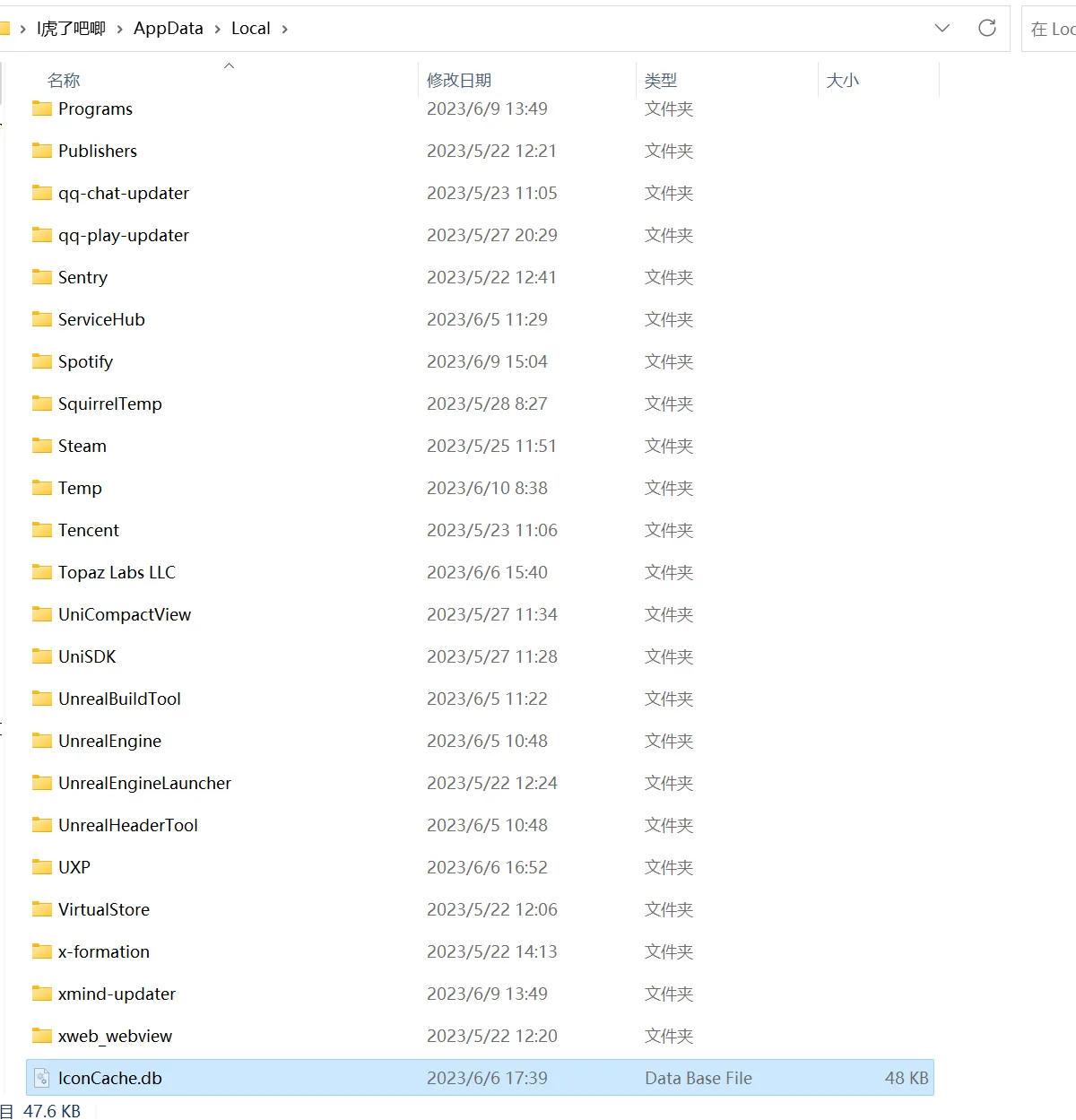The image size is (1076, 1120).
Task: Click the UnrealEngine folder icon
Action: point(42,741)
